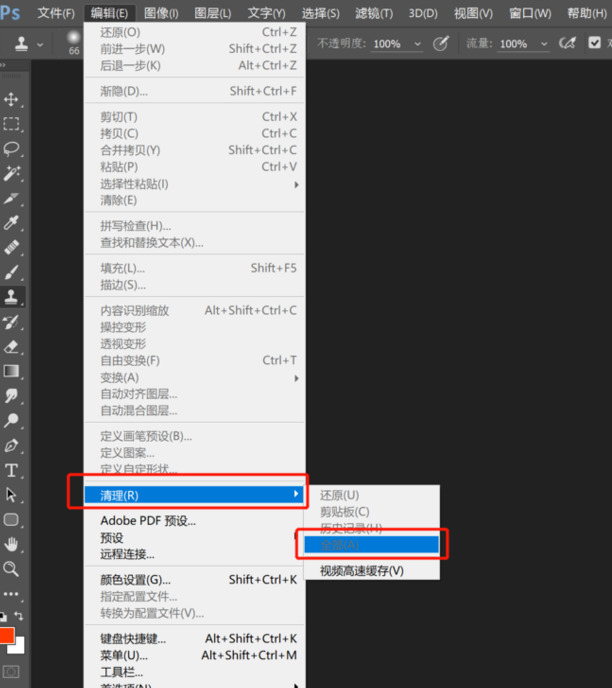The width and height of the screenshot is (612, 688).
Task: Open the 选择(S) menu
Action: [321, 13]
